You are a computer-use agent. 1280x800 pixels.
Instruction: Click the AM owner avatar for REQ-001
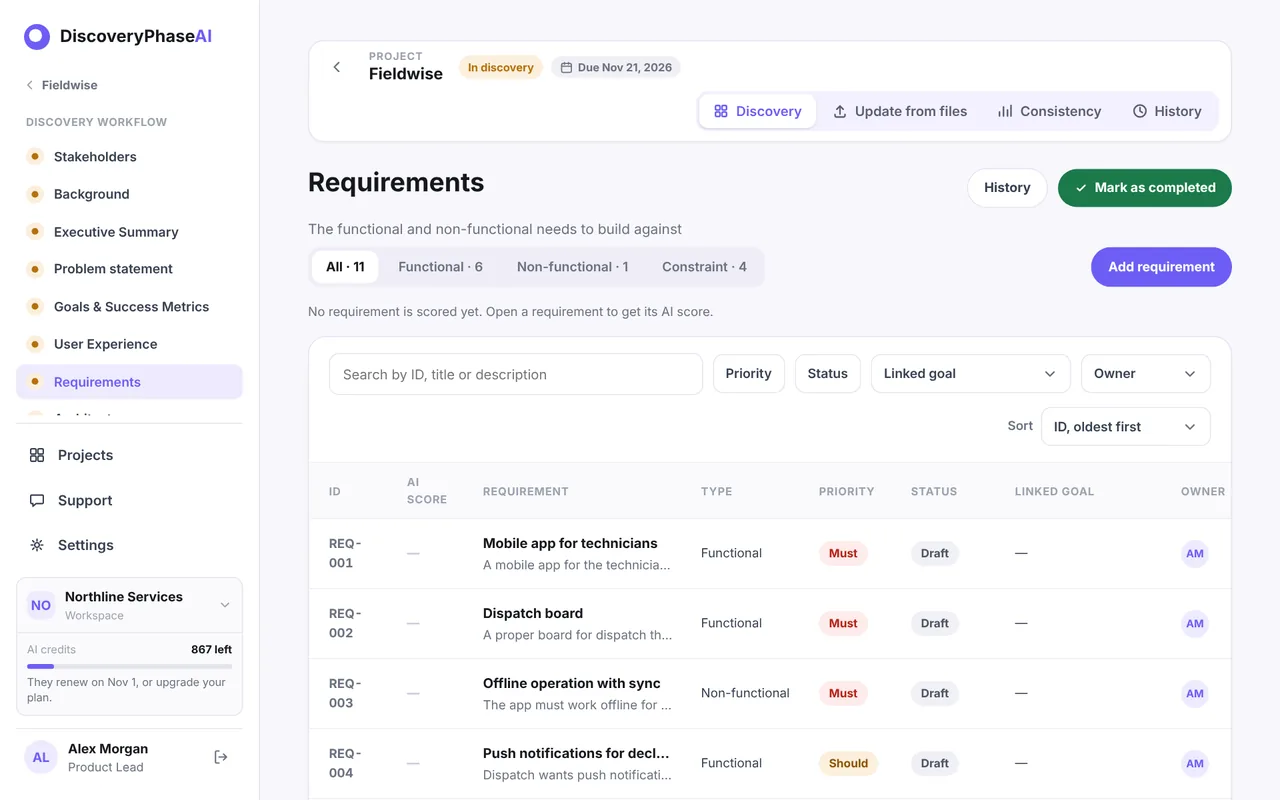(1195, 554)
